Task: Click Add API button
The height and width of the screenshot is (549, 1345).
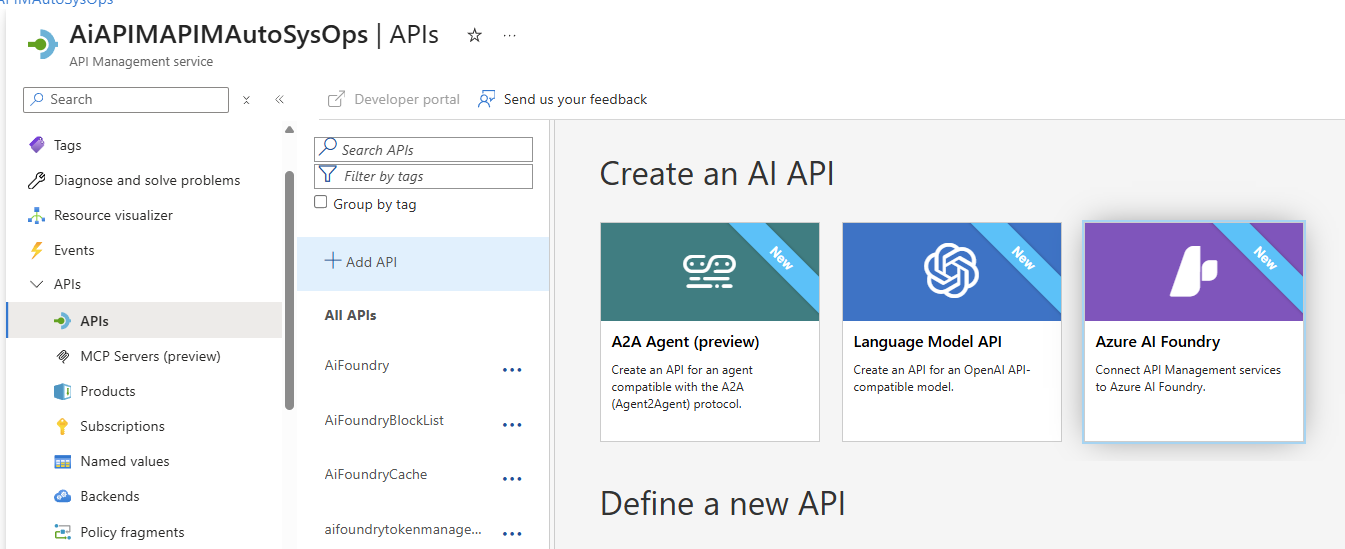Action: 423,263
